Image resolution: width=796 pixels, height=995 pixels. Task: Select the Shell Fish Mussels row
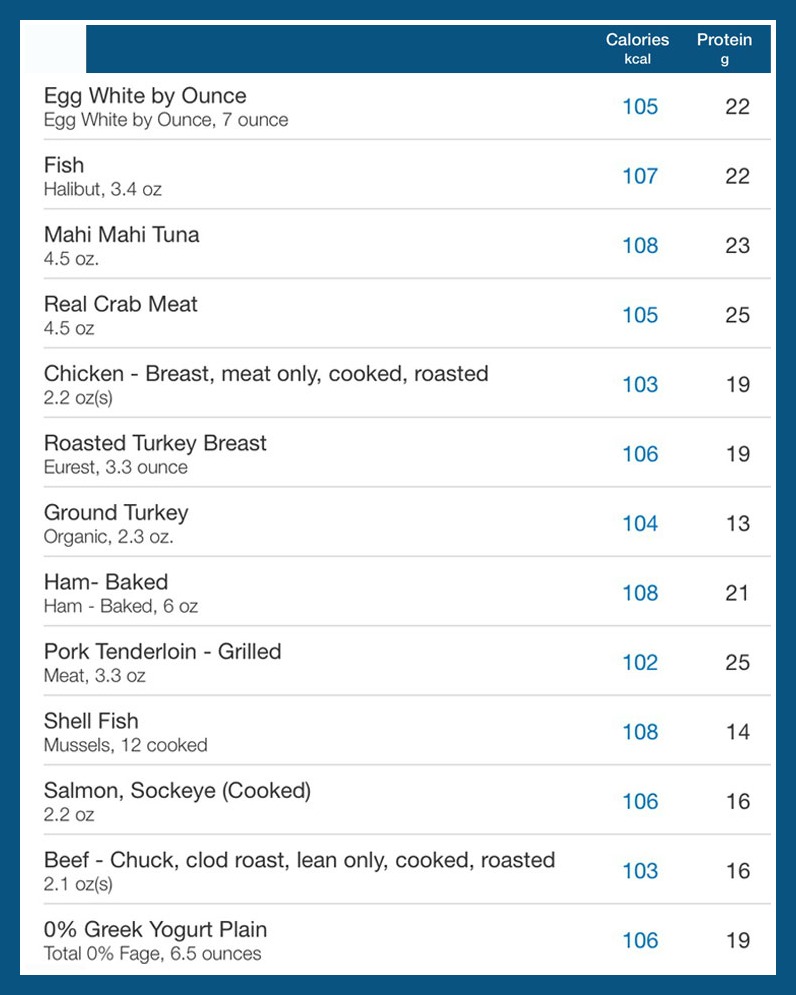point(397,731)
